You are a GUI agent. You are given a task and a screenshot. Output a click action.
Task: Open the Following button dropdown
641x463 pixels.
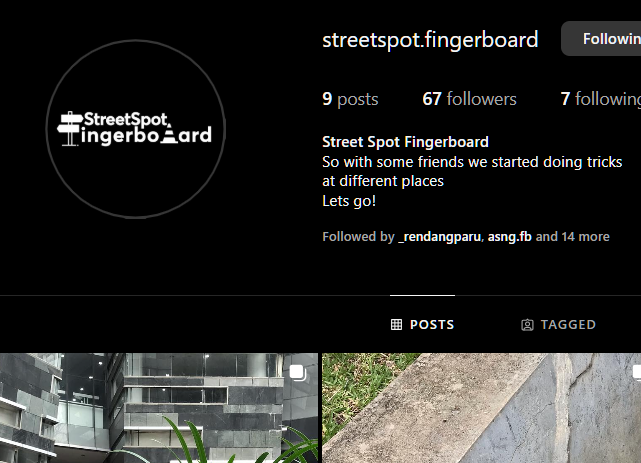[601, 39]
